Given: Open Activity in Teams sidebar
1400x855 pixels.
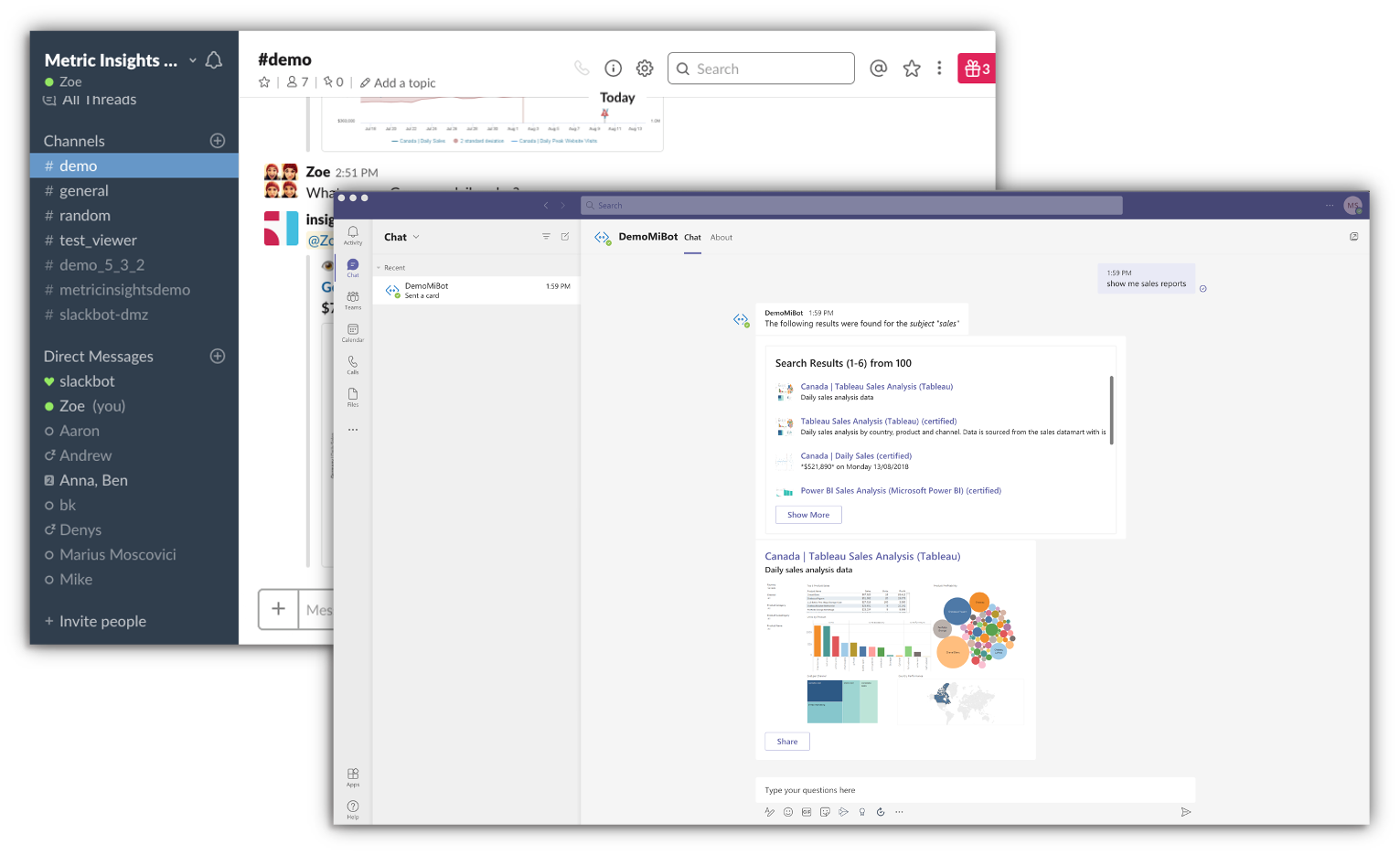Looking at the screenshot, I should coord(353,235).
